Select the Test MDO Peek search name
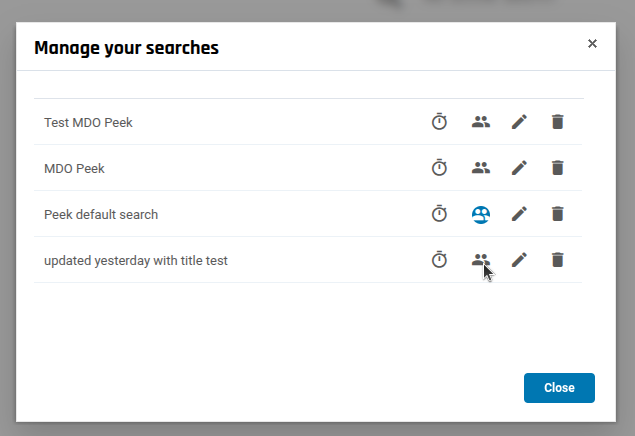The image size is (635, 436). (x=88, y=122)
